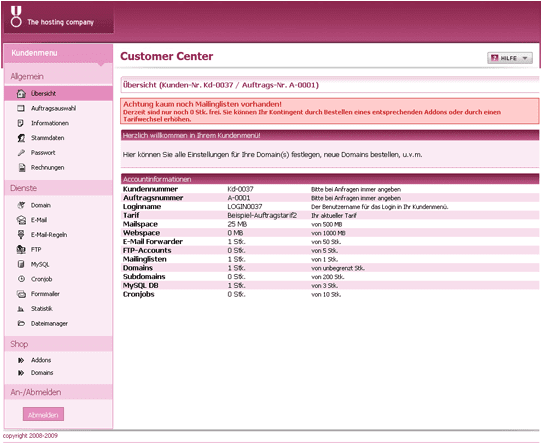The width and height of the screenshot is (542, 447).
Task: Click the FTP server icon
Action: click(21, 249)
